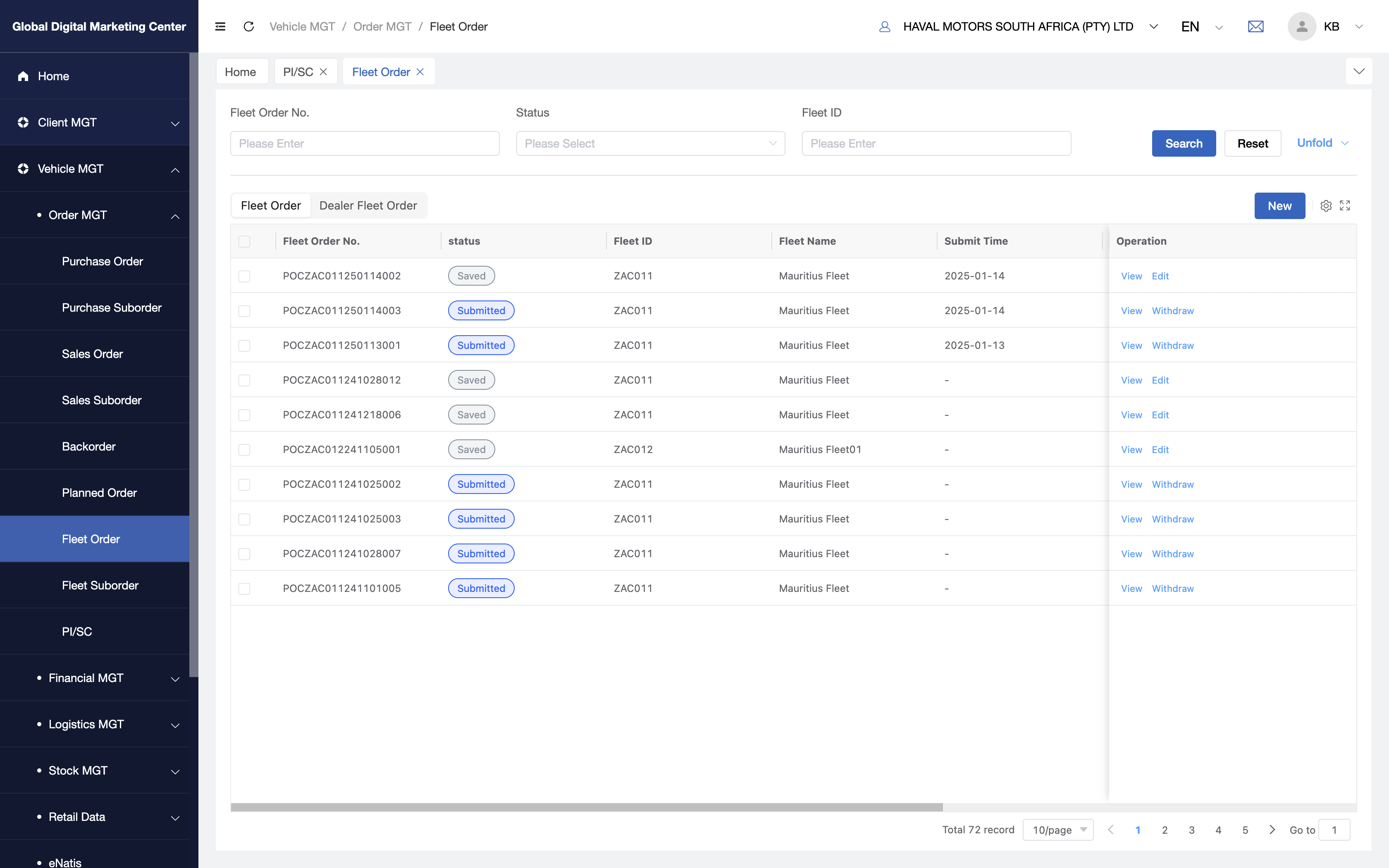Withdraw order POCZAC011250114003
The width and height of the screenshot is (1389, 868).
pos(1173,310)
